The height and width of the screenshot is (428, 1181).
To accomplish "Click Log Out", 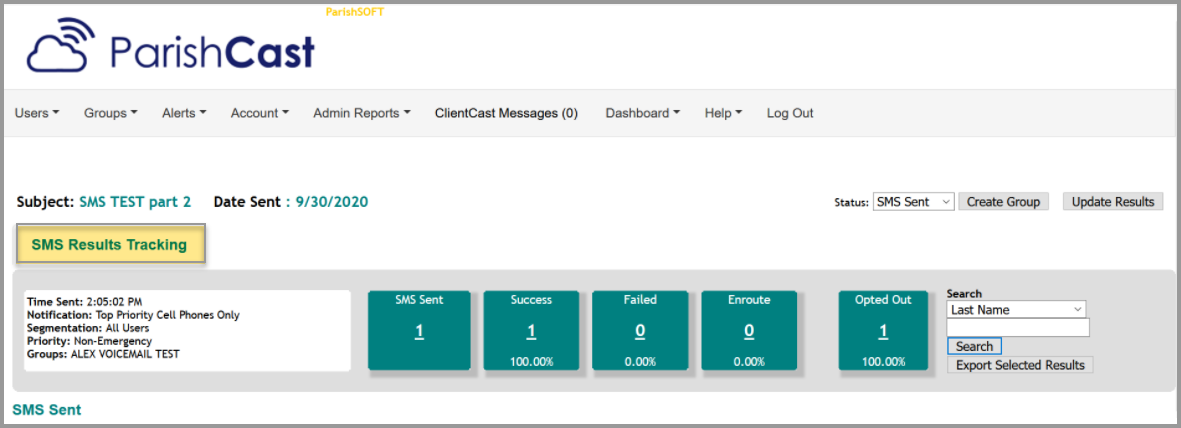I will [790, 113].
